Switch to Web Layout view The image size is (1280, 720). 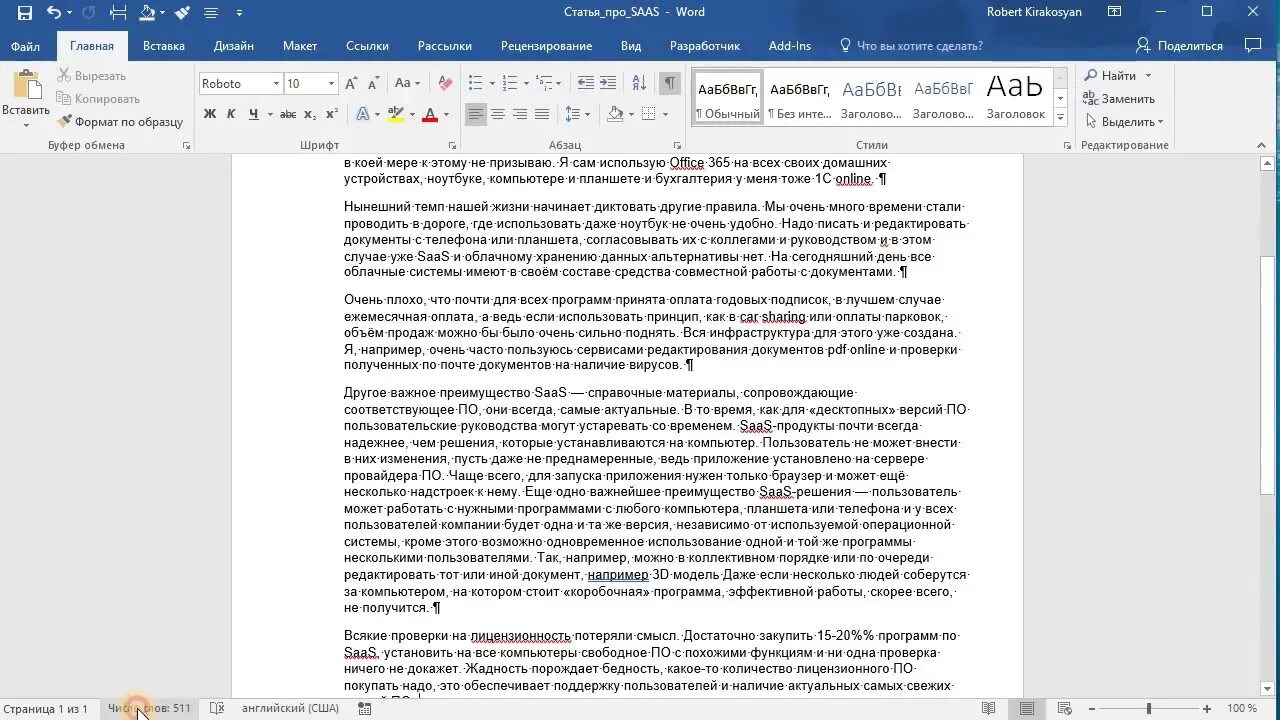1066,709
